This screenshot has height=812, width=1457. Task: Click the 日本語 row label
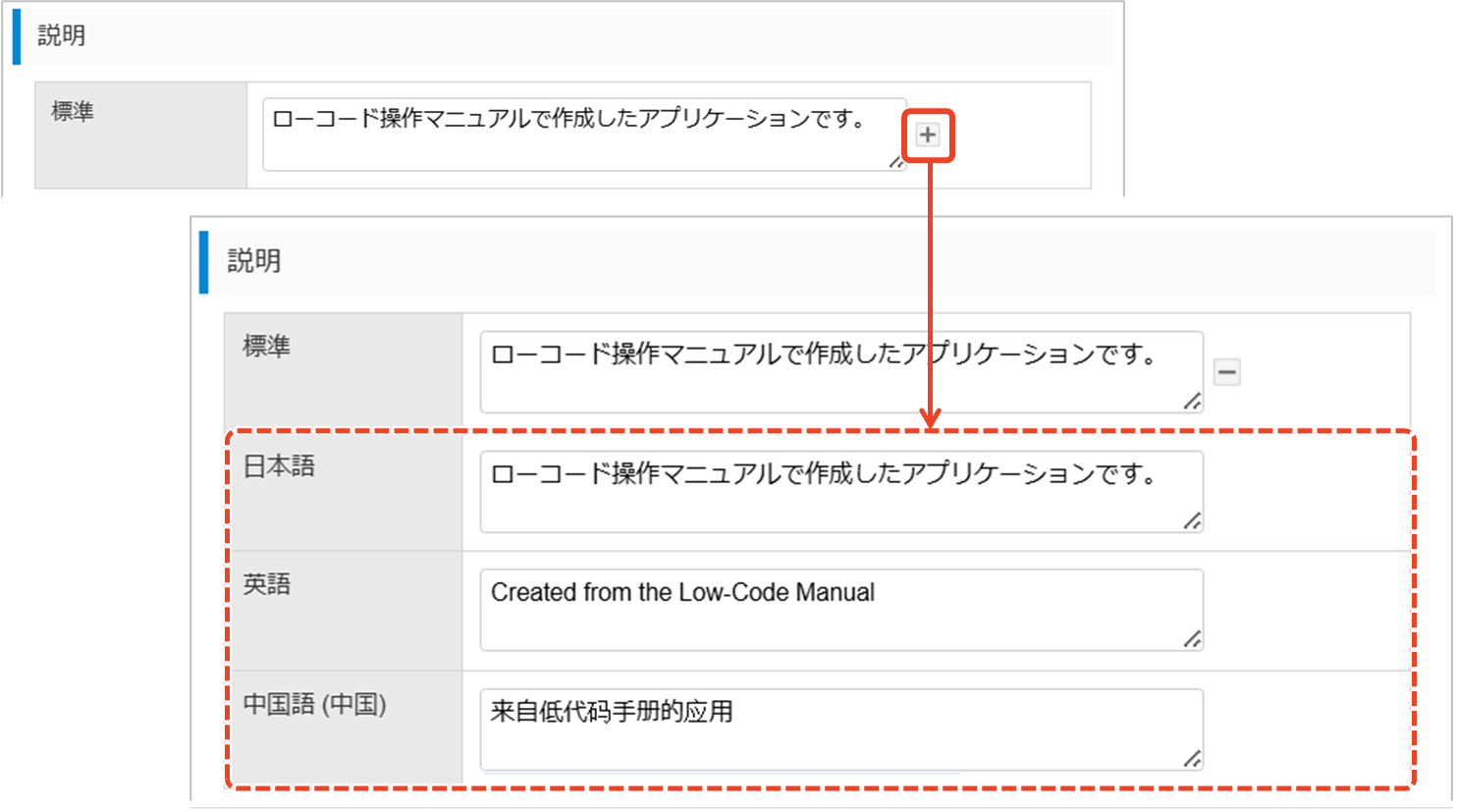coord(279,466)
